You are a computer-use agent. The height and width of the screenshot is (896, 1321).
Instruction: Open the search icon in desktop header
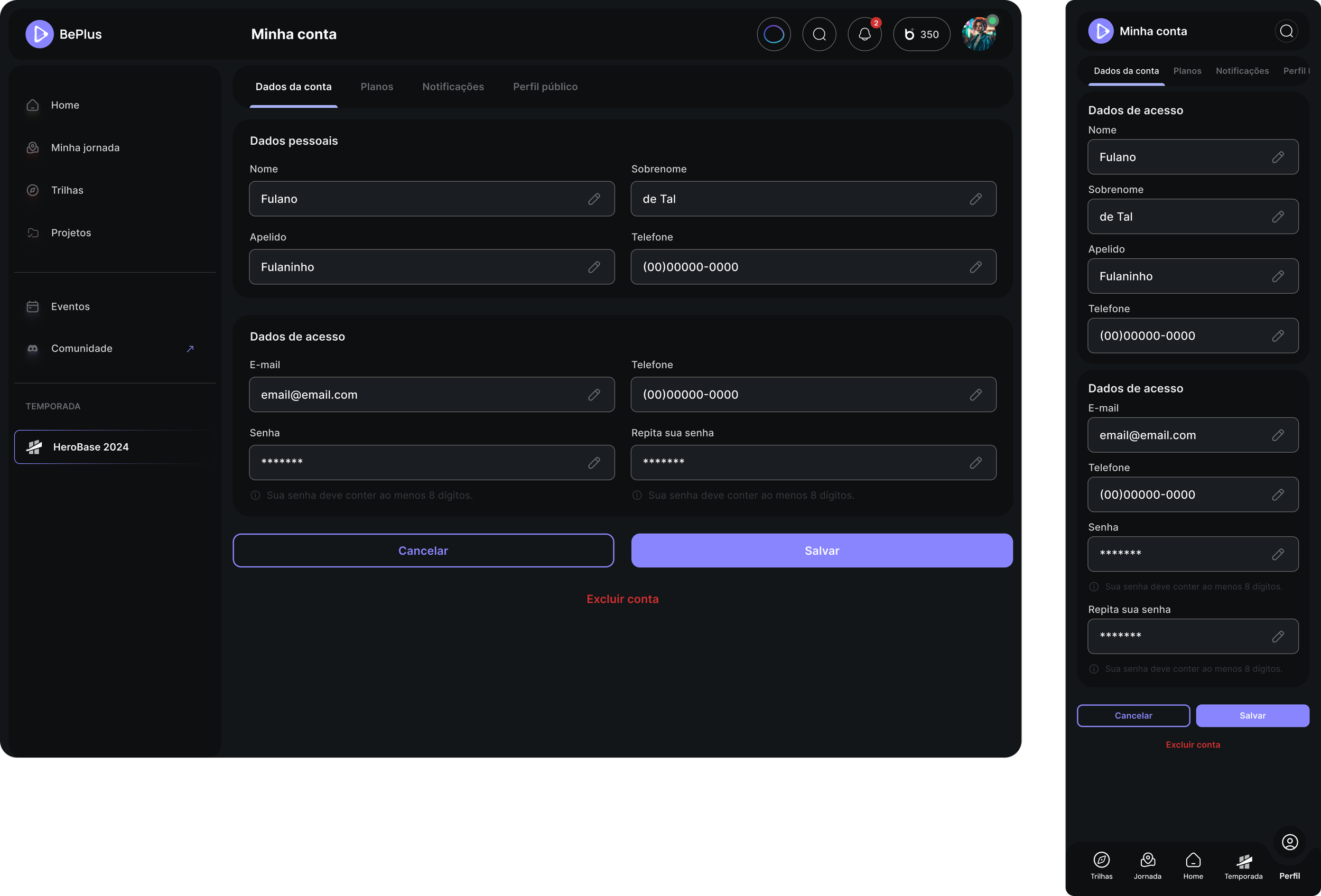click(819, 34)
